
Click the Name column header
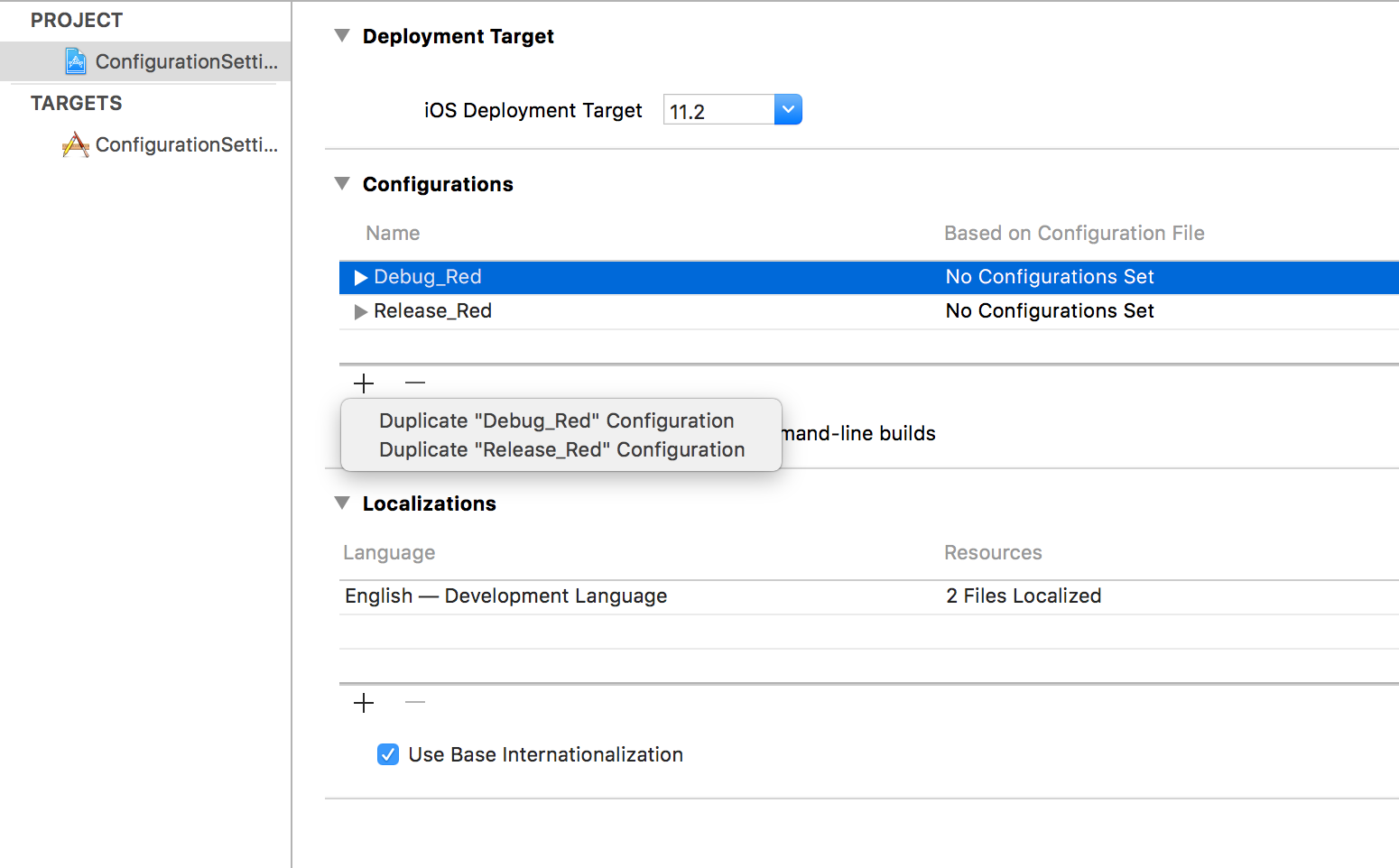(x=393, y=234)
